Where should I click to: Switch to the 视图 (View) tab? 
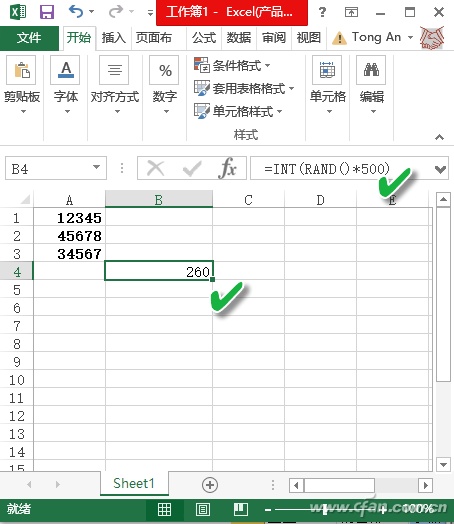tap(309, 38)
